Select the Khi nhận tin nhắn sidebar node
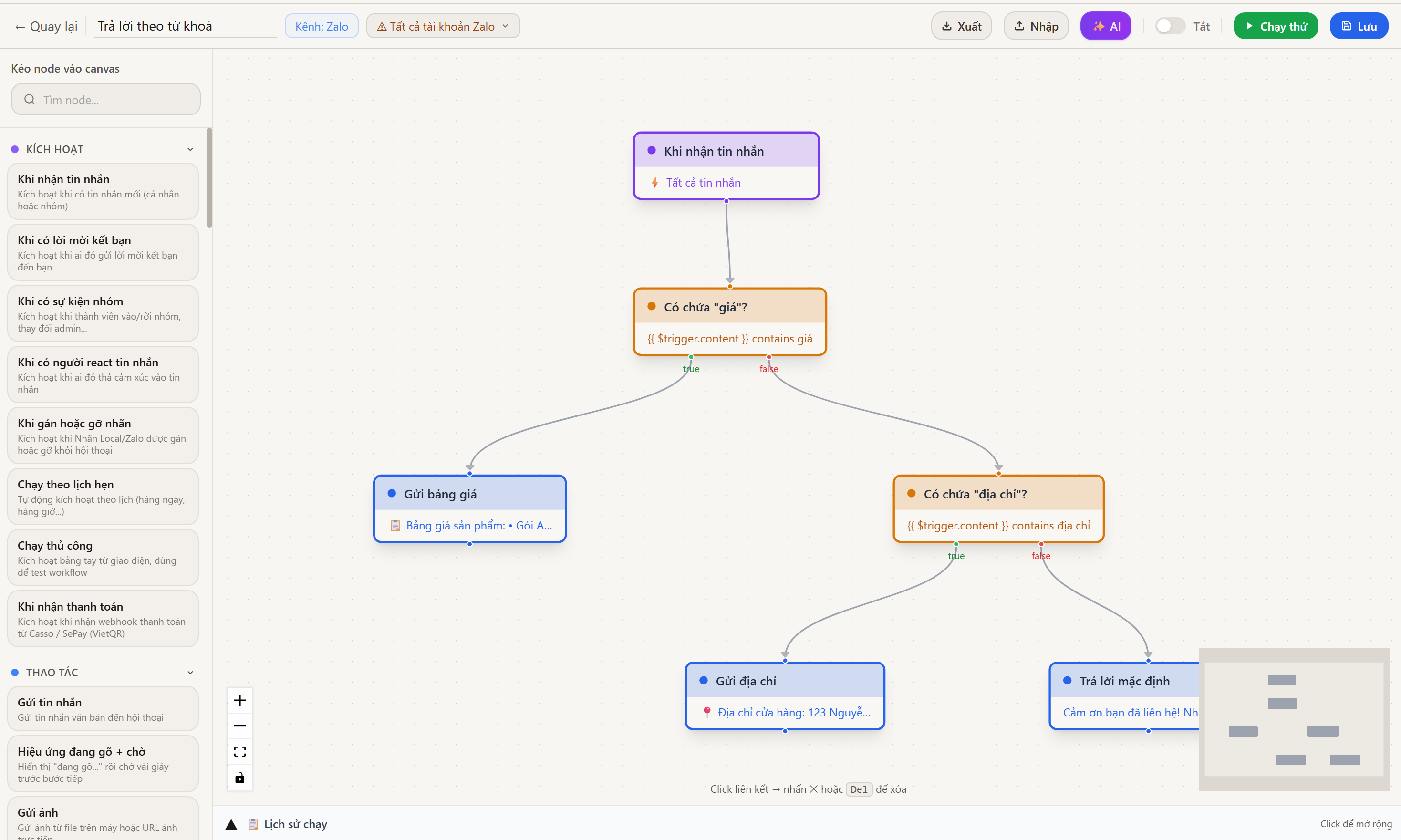The width and height of the screenshot is (1401, 840). [103, 191]
